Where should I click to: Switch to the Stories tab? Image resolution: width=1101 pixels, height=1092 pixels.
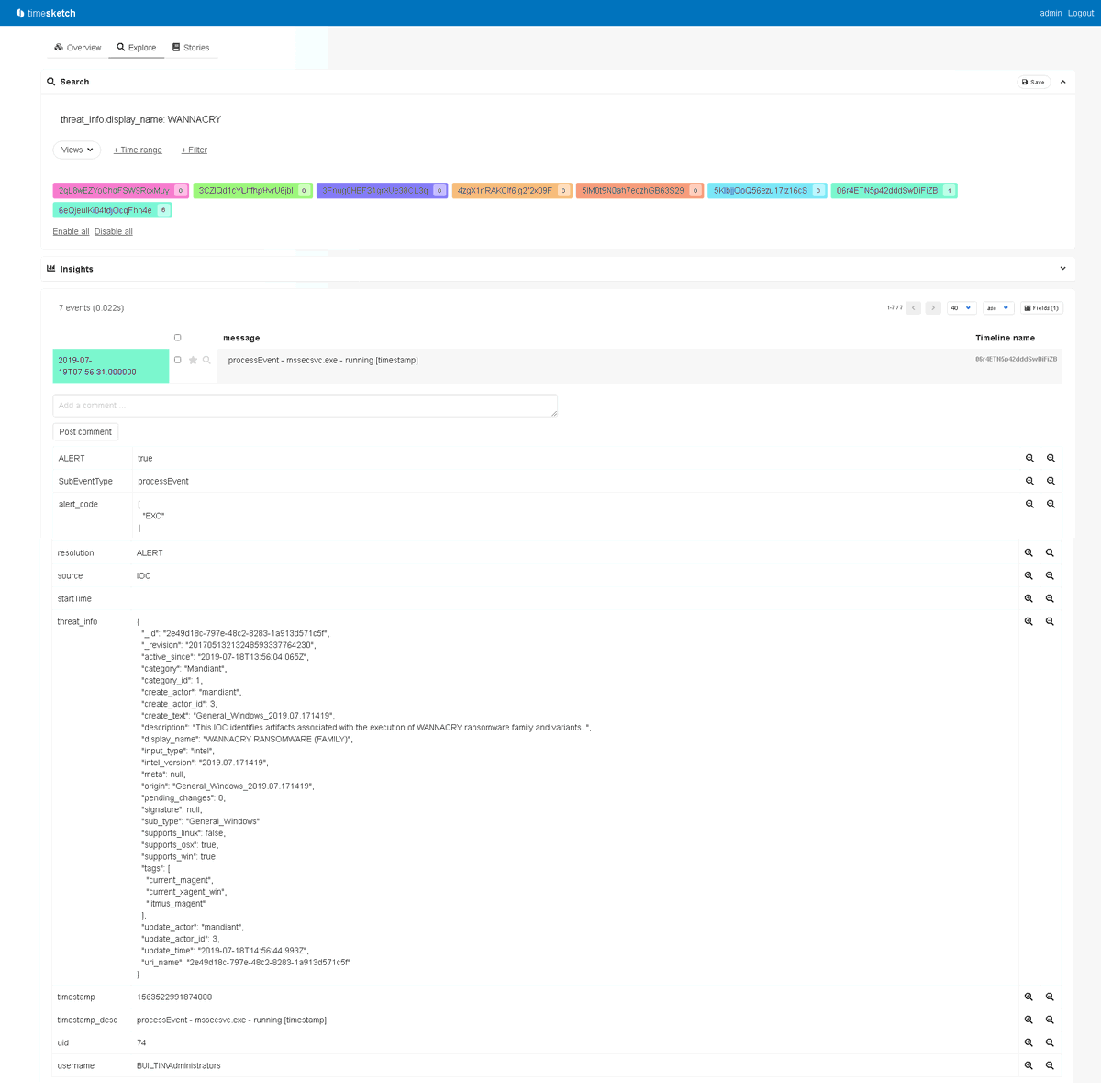click(191, 47)
